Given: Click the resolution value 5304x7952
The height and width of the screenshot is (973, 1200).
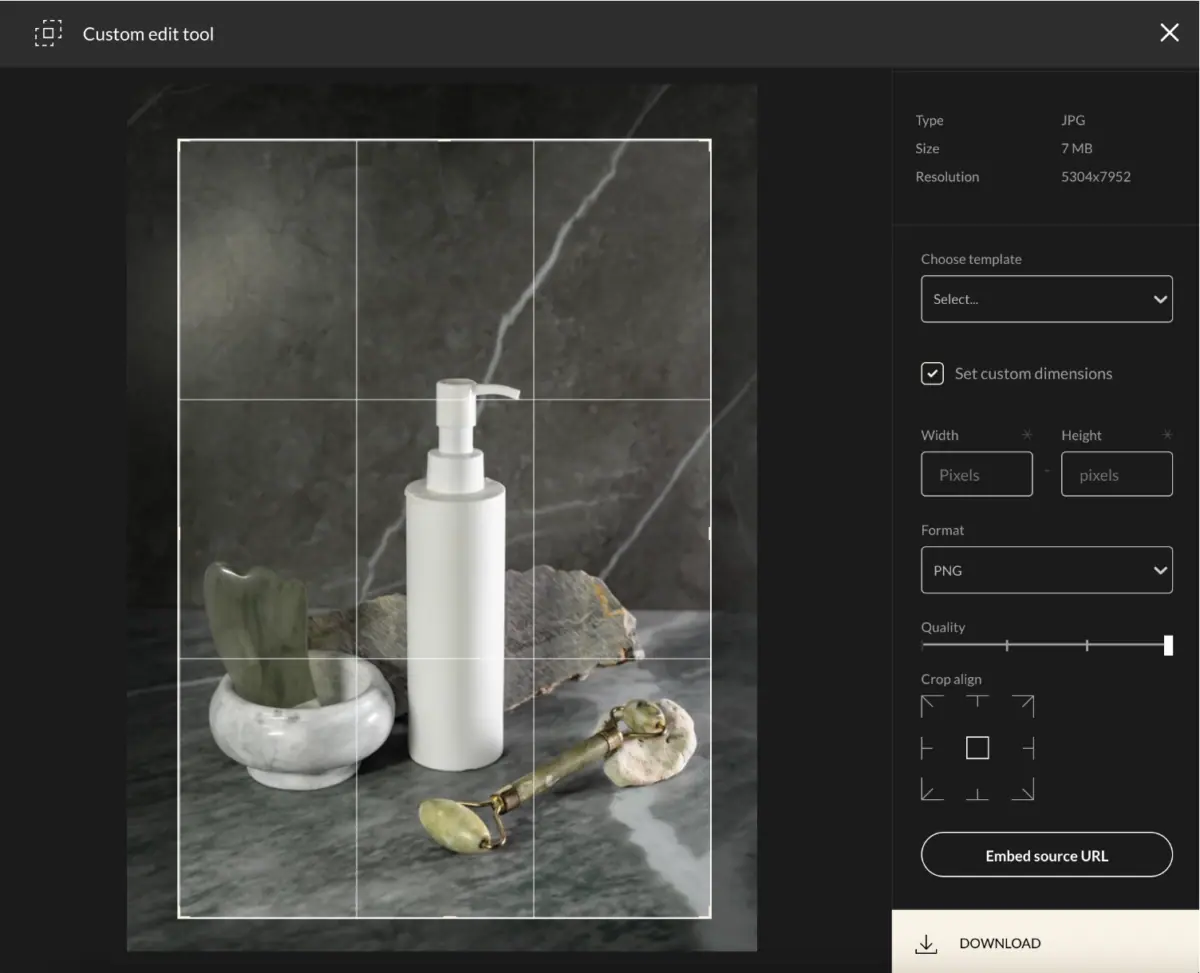Looking at the screenshot, I should point(1095,176).
